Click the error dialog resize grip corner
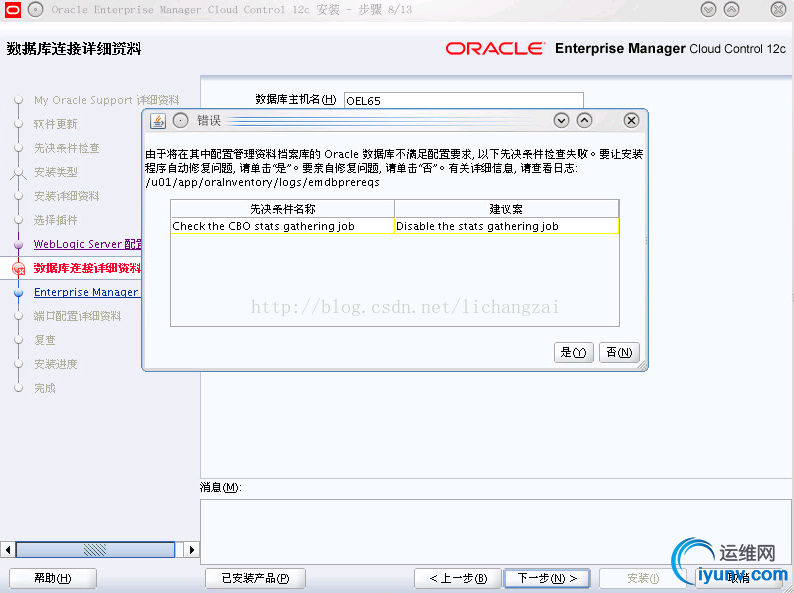The height and width of the screenshot is (593, 794). (642, 366)
